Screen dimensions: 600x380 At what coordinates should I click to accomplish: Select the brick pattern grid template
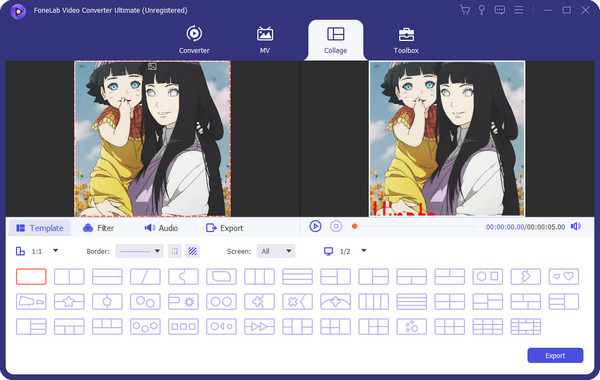(526, 327)
